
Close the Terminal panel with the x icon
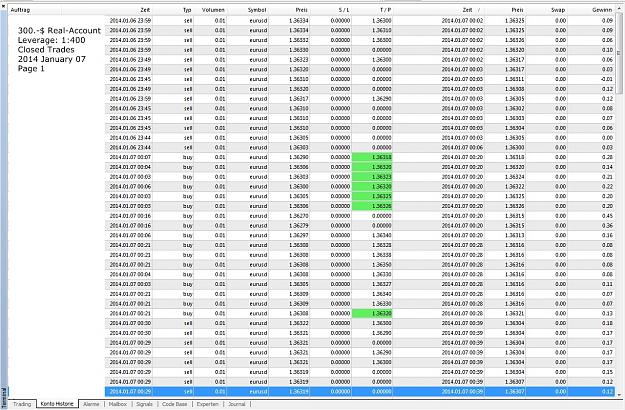pos(4,6)
